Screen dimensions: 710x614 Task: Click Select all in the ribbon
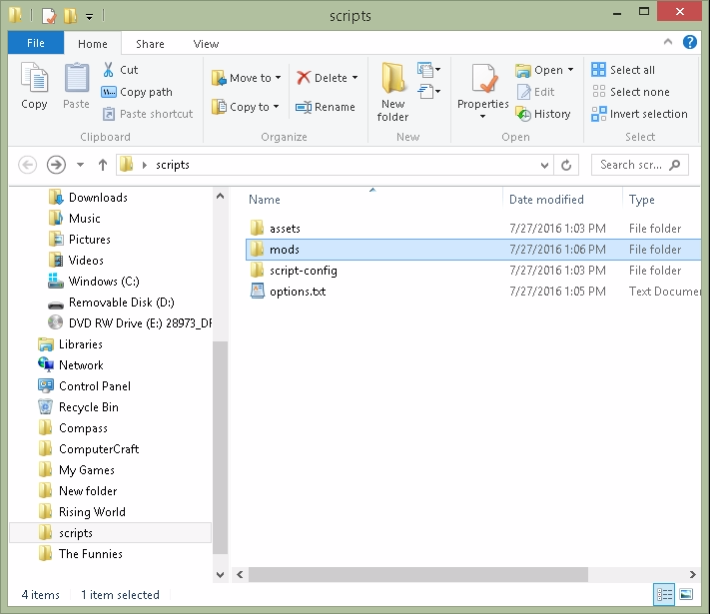pos(623,70)
